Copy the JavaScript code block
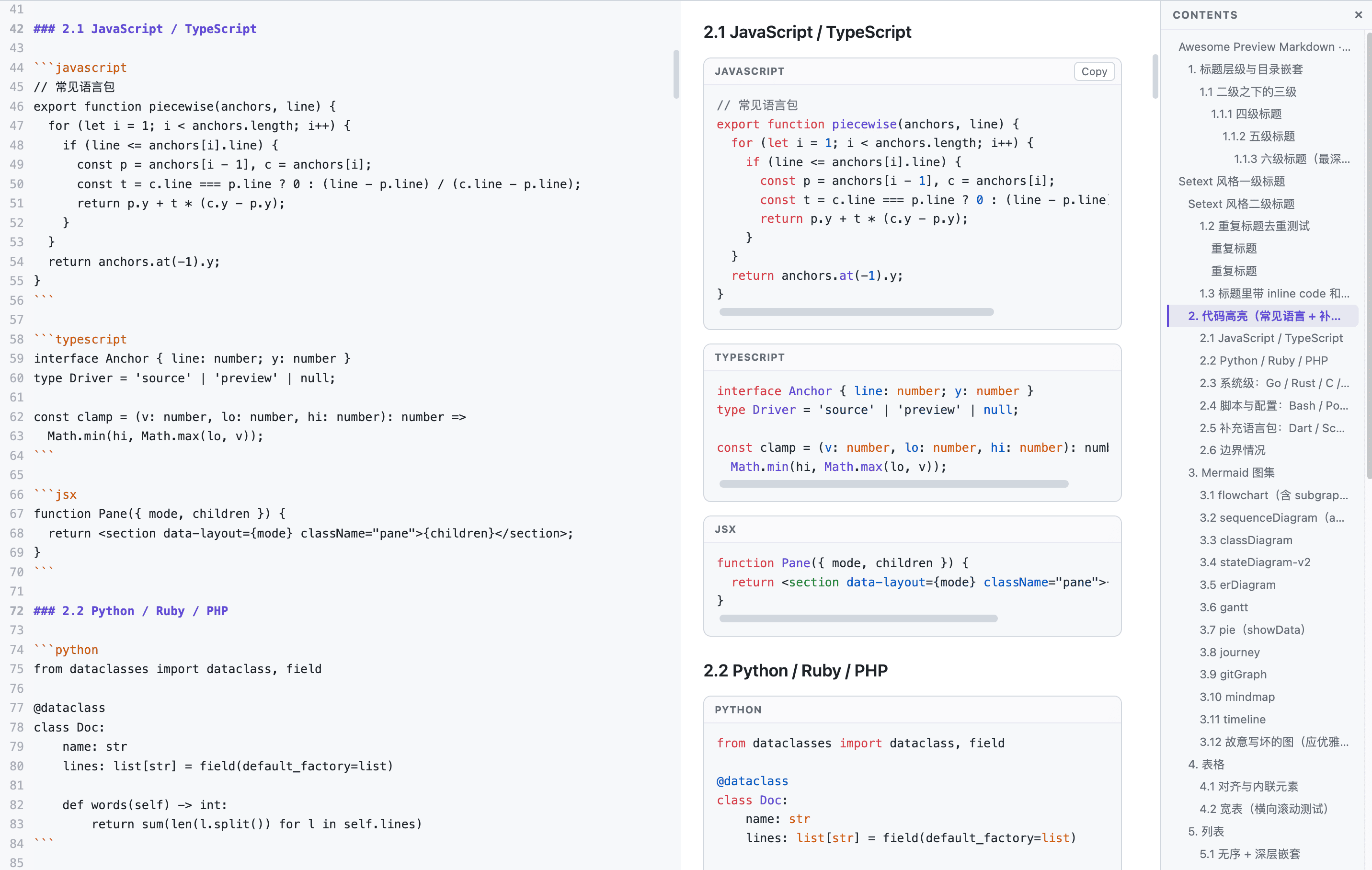The height and width of the screenshot is (870, 1372). click(1093, 71)
